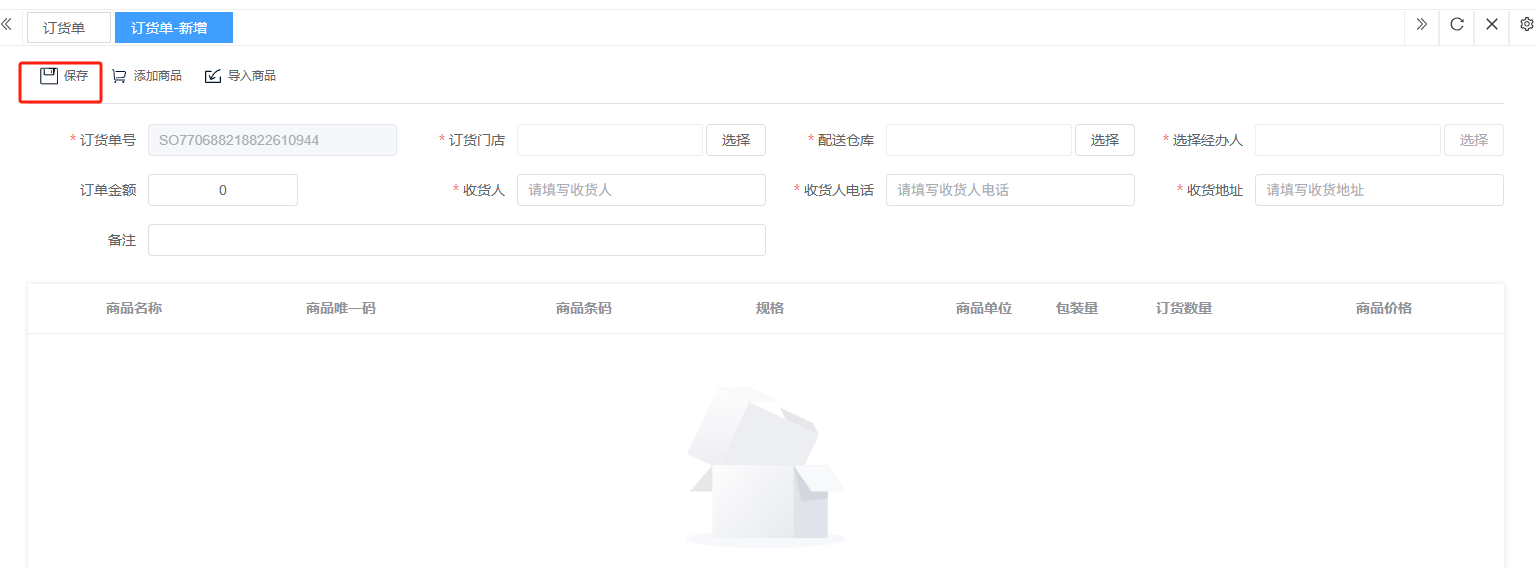1536x568 pixels.
Task: Click the 订单金额 amount field
Action: [x=222, y=190]
